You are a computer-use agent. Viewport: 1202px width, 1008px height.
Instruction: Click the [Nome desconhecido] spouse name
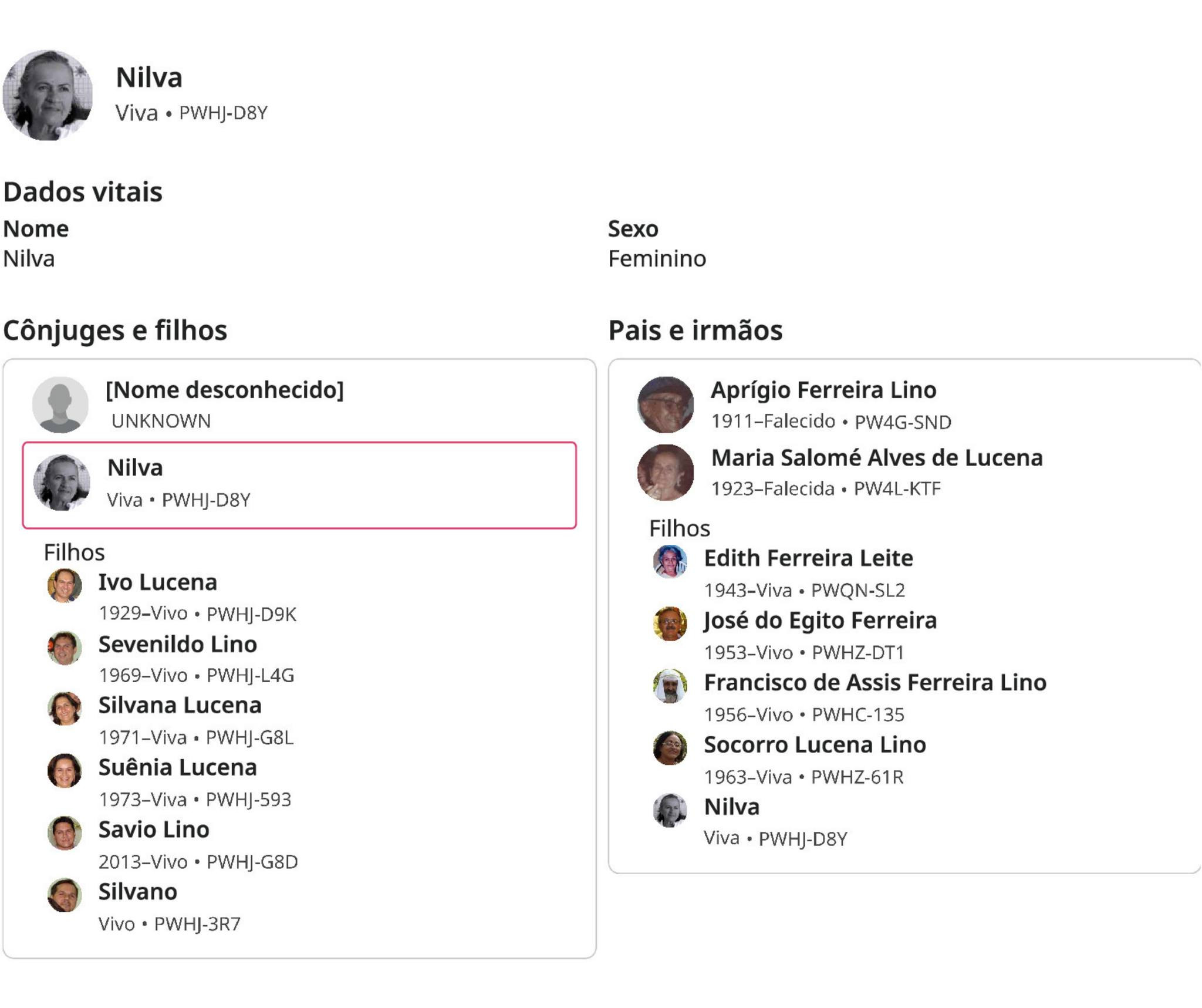point(224,390)
